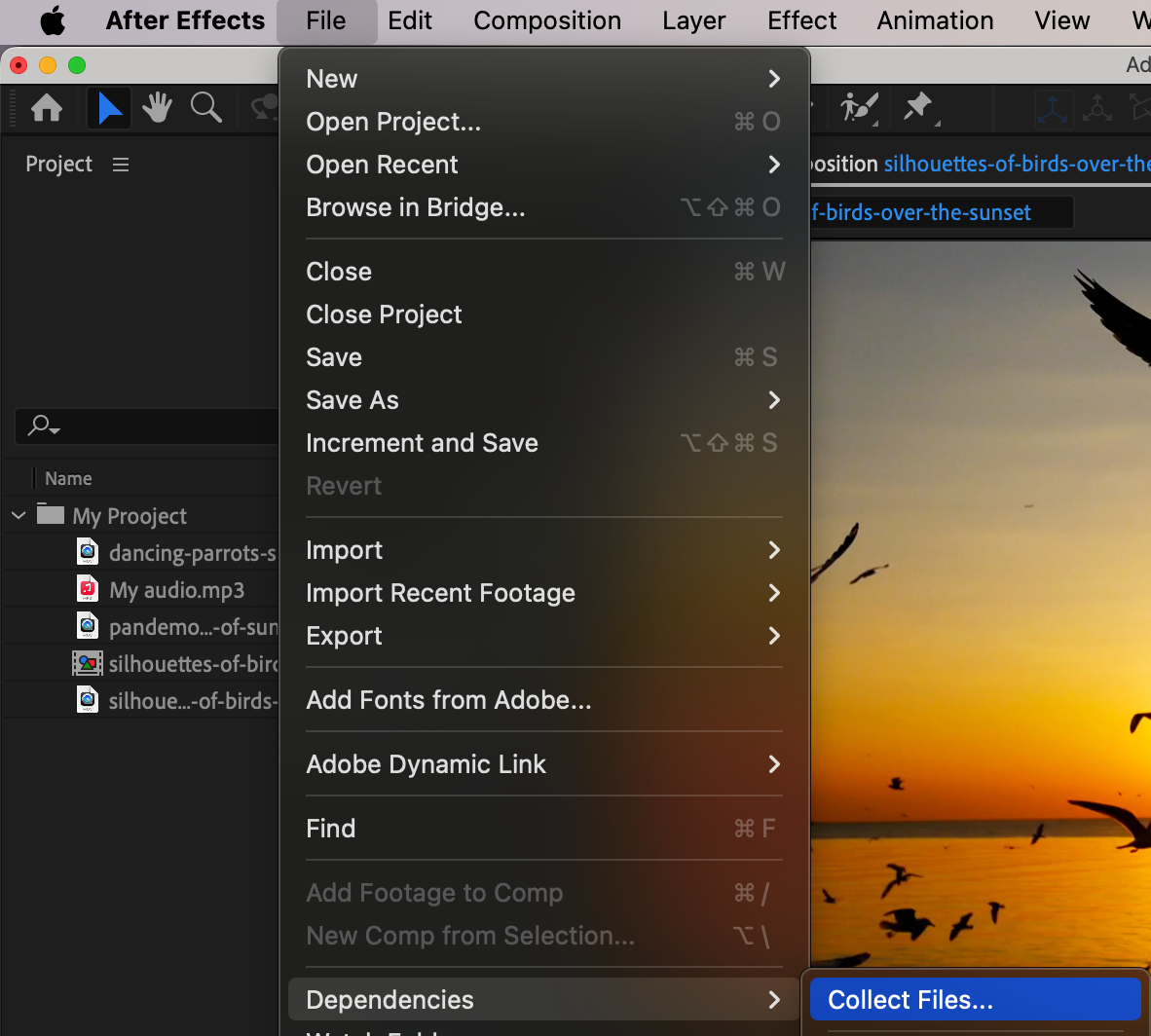Choose Increment and Save
This screenshot has width=1151, height=1036.
(x=543, y=443)
